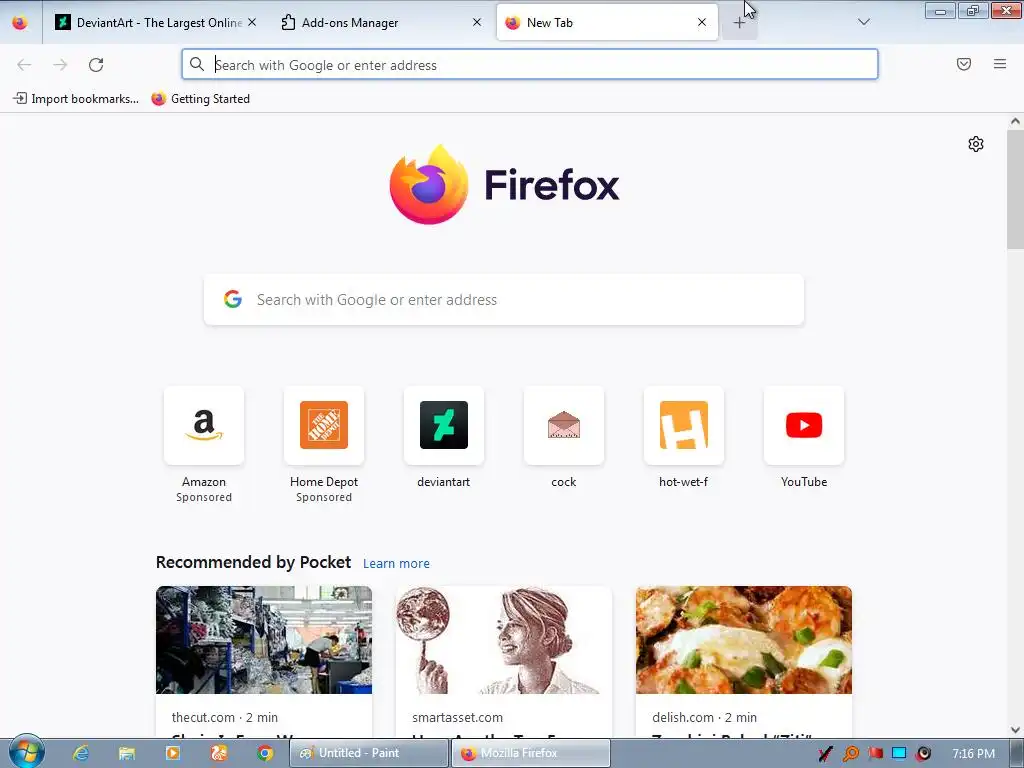The image size is (1024, 768).
Task: Open new tab personalize gear settings
Action: 976,144
